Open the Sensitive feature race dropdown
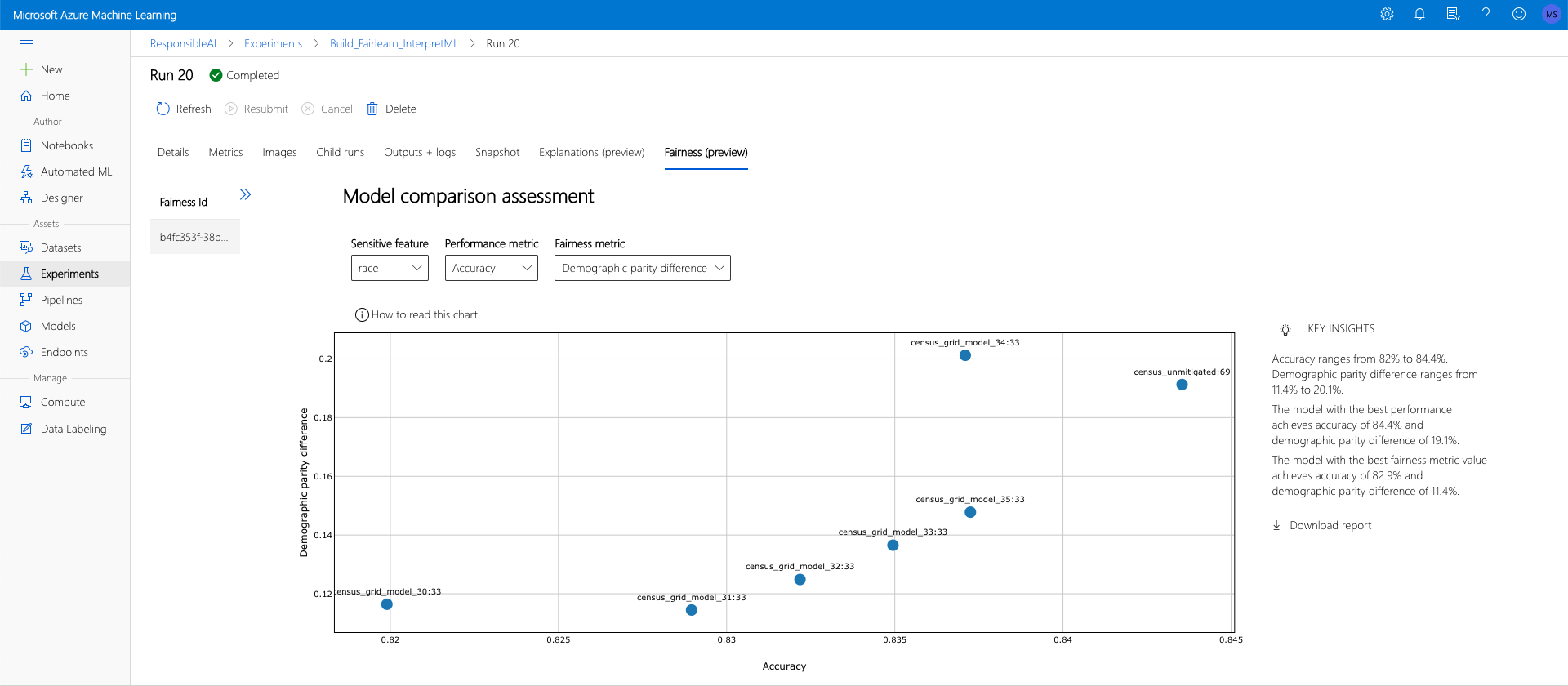 coord(390,268)
